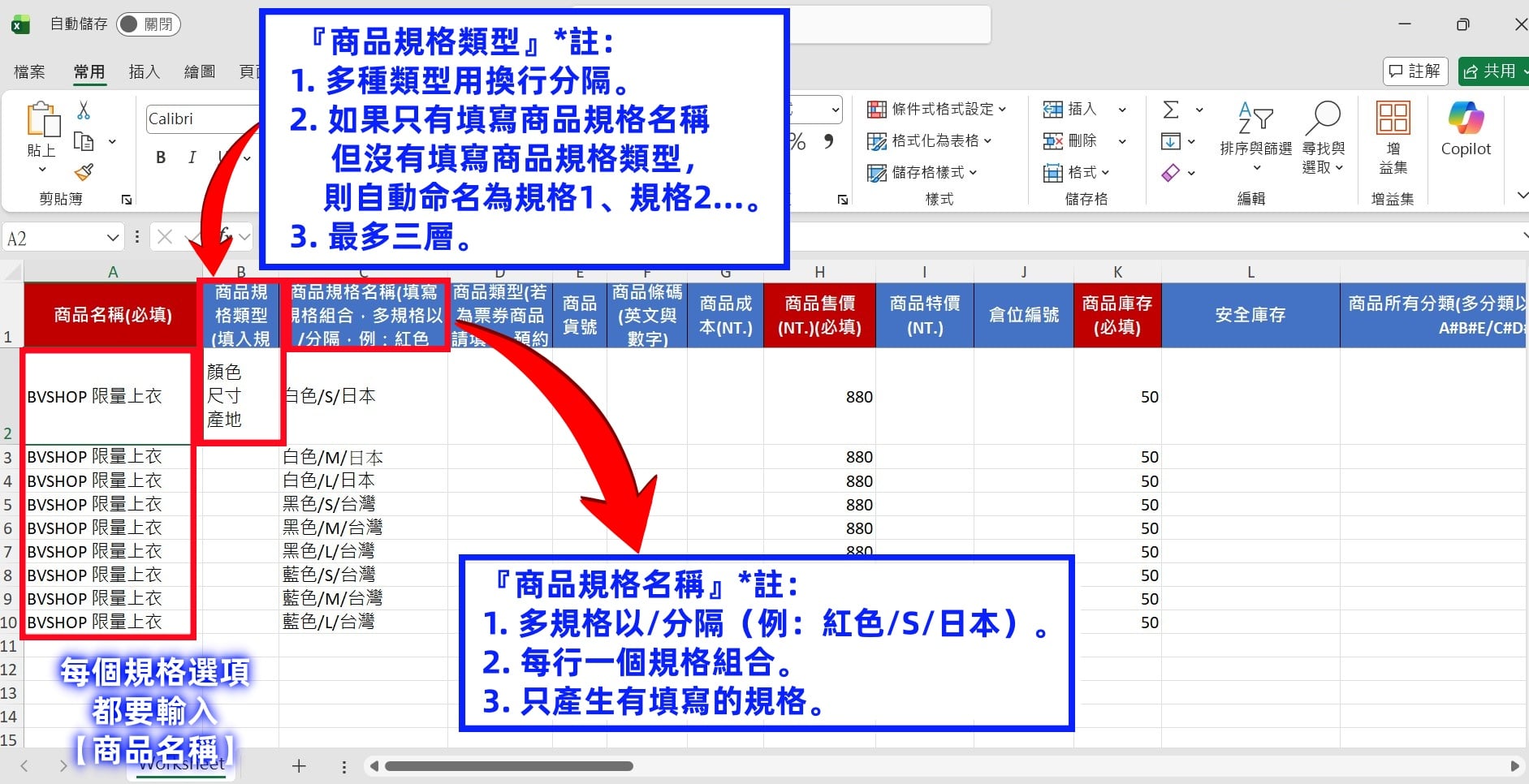1529x784 pixels.
Task: Launch Copilot from the ribbon
Action: (1466, 130)
